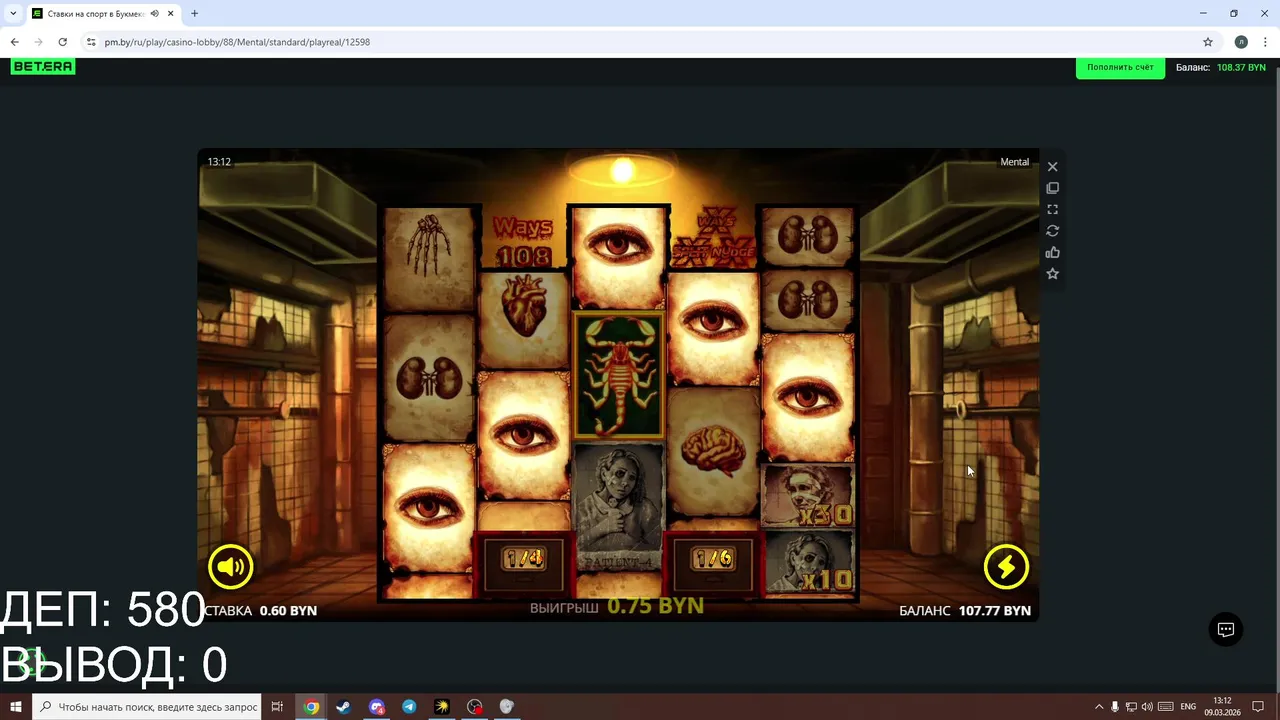Click the scorpion symbol on center reel
Screen dimensions: 1280x720
coord(619,376)
